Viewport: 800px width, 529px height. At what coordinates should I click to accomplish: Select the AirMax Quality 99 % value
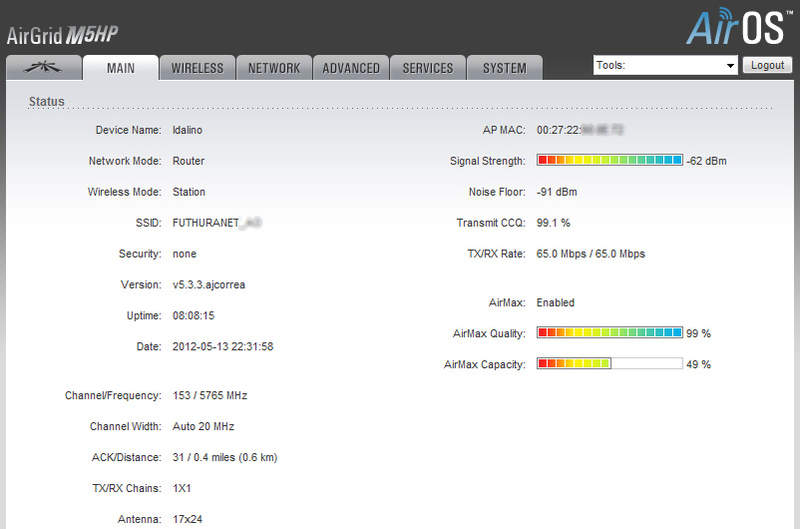point(698,334)
